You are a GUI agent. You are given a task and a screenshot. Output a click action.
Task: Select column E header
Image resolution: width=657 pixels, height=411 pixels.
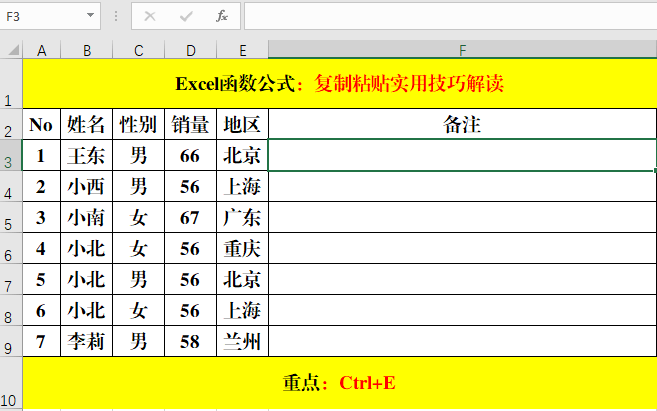click(243, 50)
